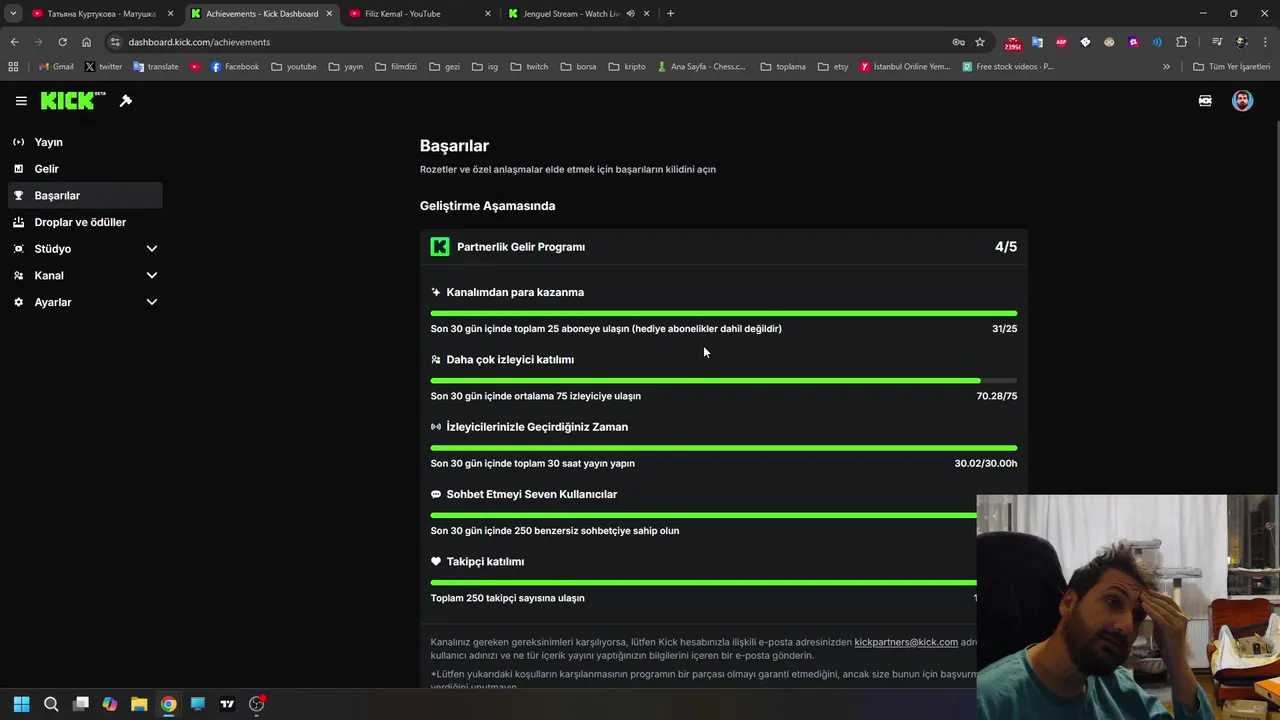Open the browser media controls icon

(x=1217, y=42)
